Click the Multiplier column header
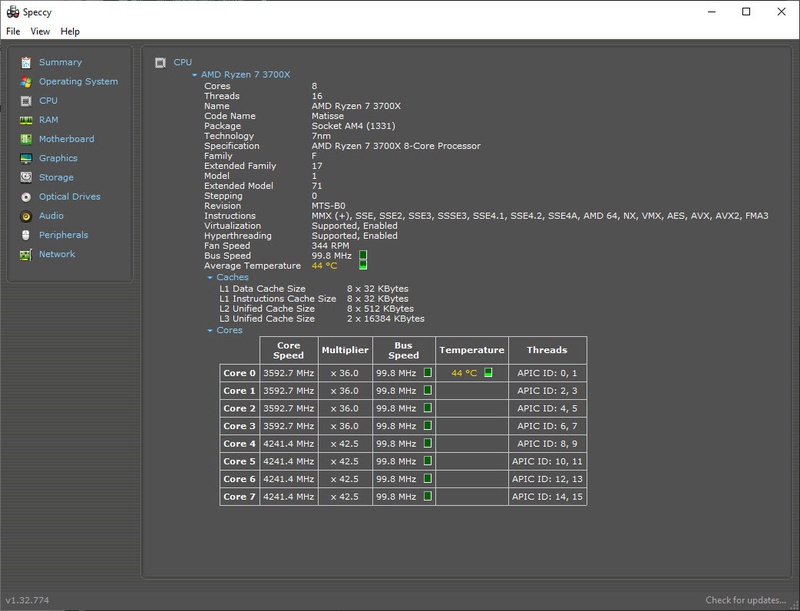Screen dimensions: 800x611 (345, 350)
